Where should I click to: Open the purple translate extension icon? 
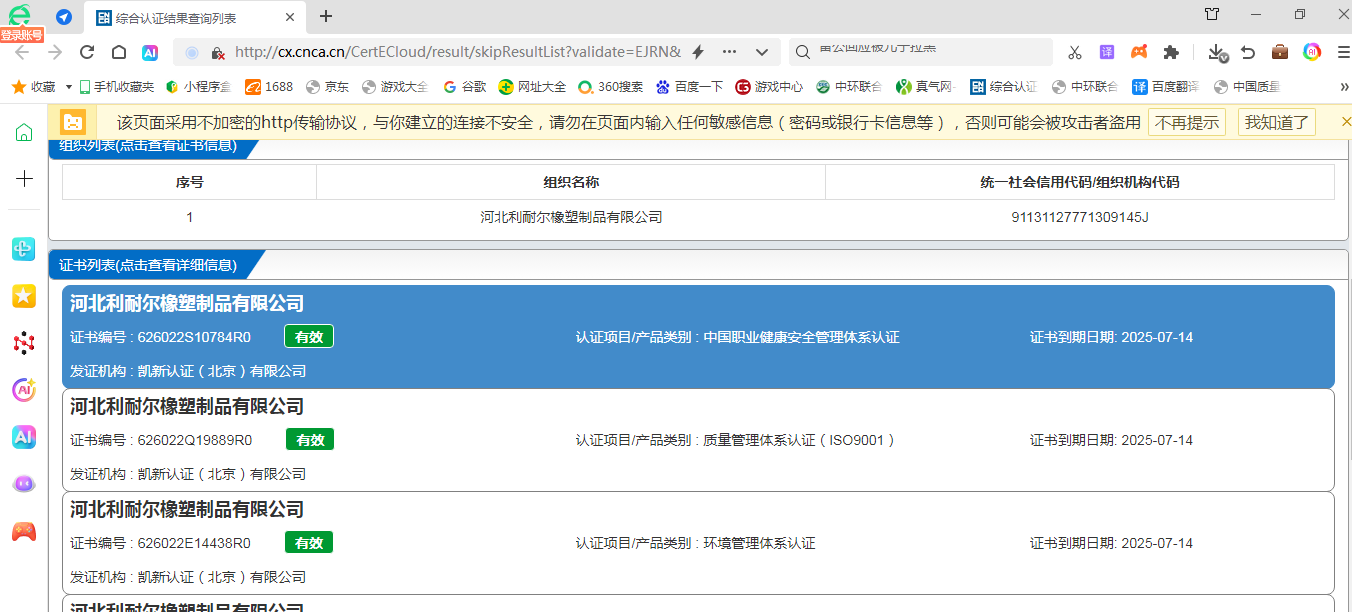1107,52
